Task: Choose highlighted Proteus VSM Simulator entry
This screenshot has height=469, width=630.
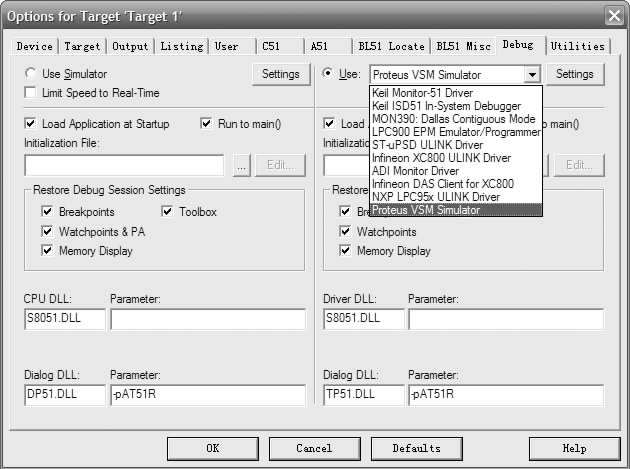Action: click(x=456, y=210)
